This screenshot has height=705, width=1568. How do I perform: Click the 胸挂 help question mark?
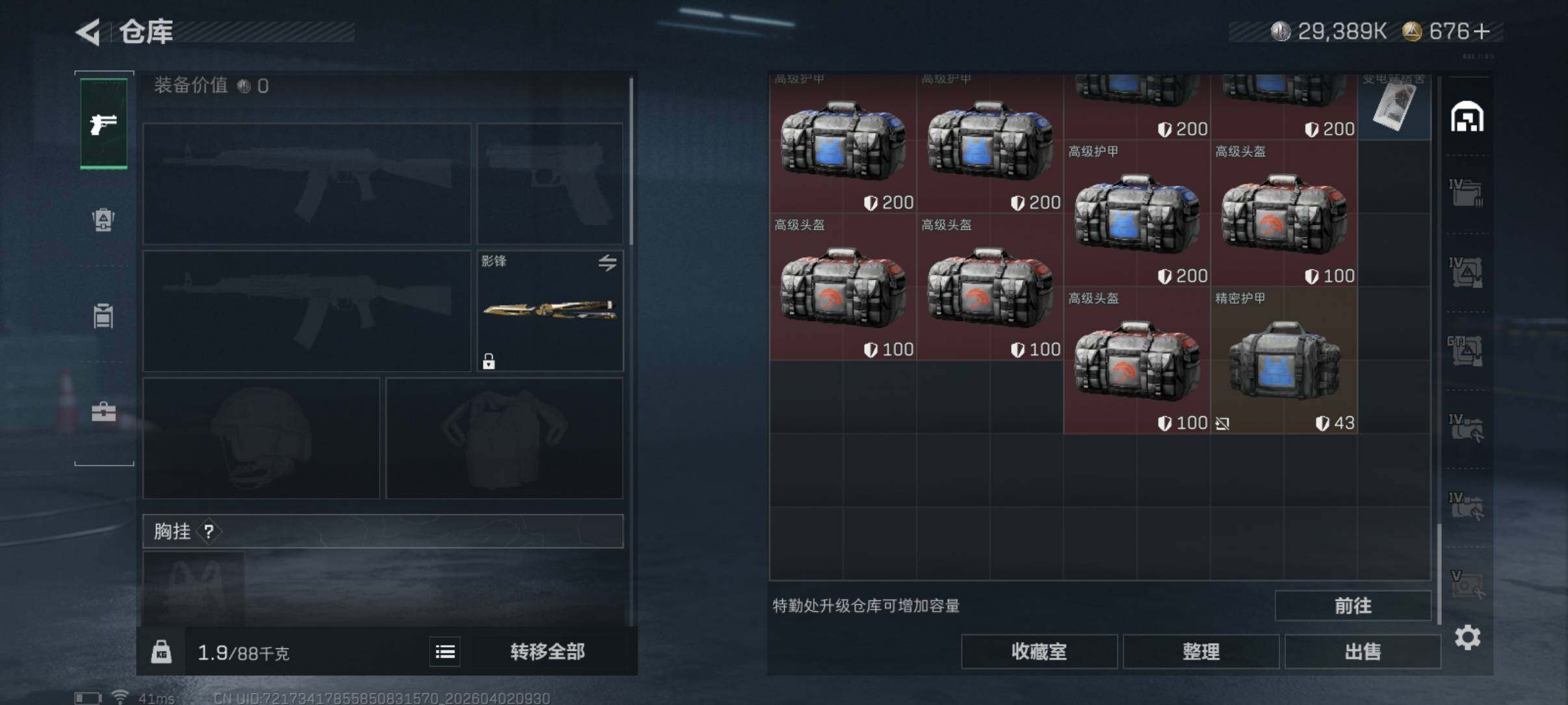pyautogui.click(x=209, y=532)
